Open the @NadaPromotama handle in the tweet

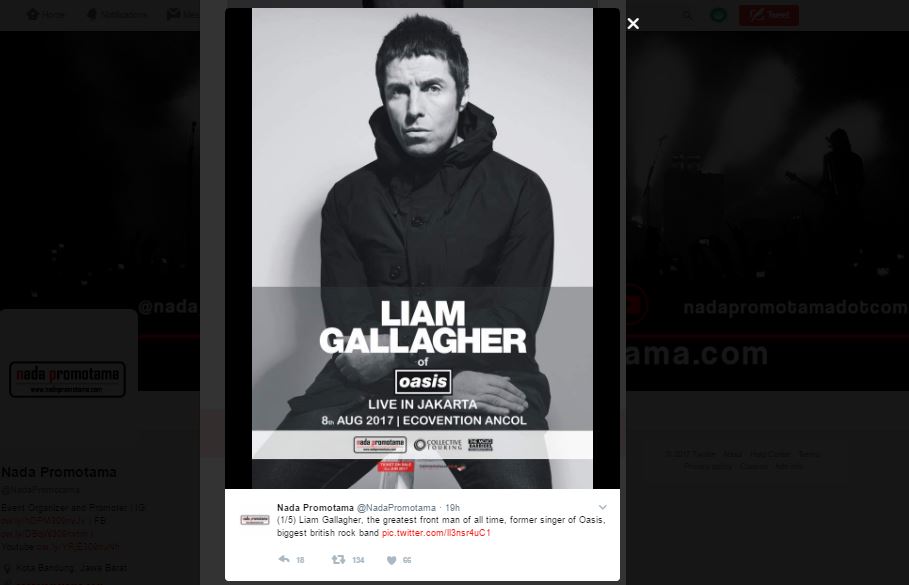click(396, 507)
